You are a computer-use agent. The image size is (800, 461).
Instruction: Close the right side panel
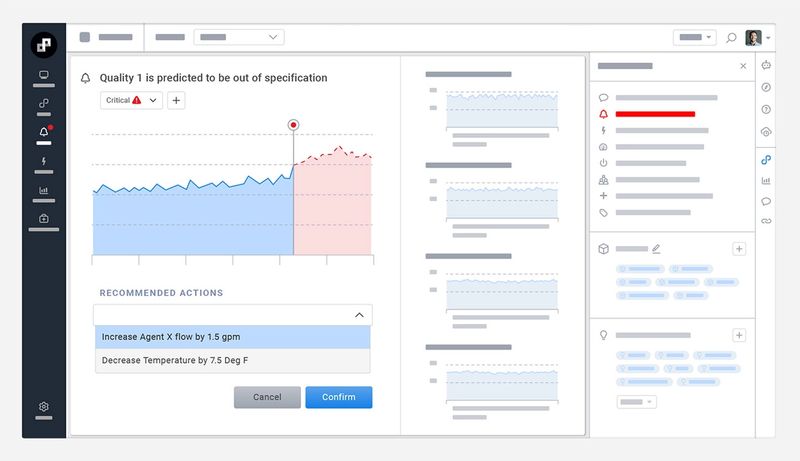(743, 66)
